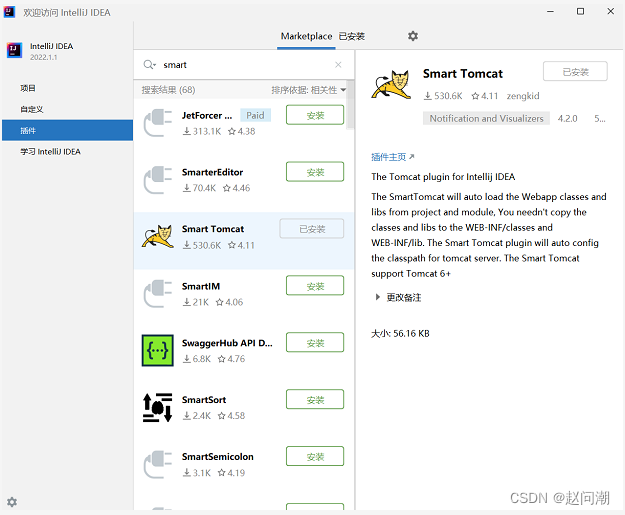Viewport: 625px width, 515px height.
Task: Clear the search field with X icon
Action: (338, 65)
